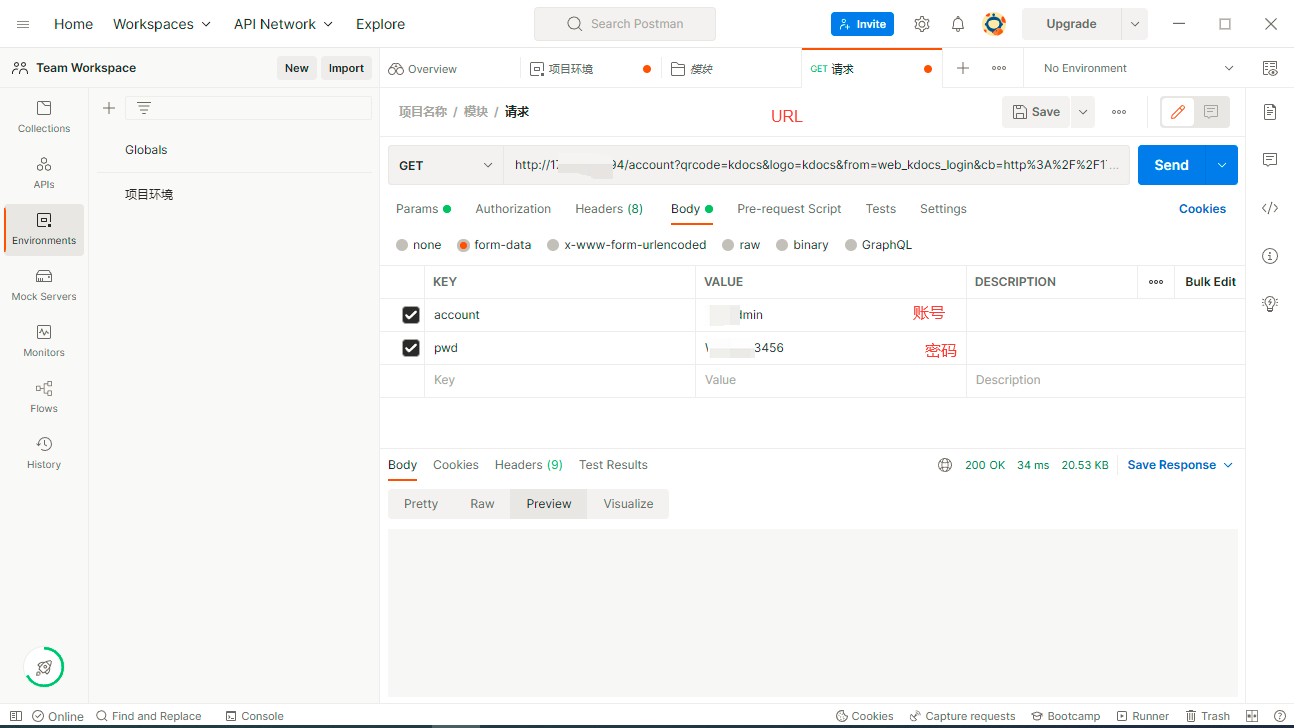This screenshot has height=728, width=1294.
Task: Launch the Bootcamp rocket progress icon
Action: (x=44, y=667)
